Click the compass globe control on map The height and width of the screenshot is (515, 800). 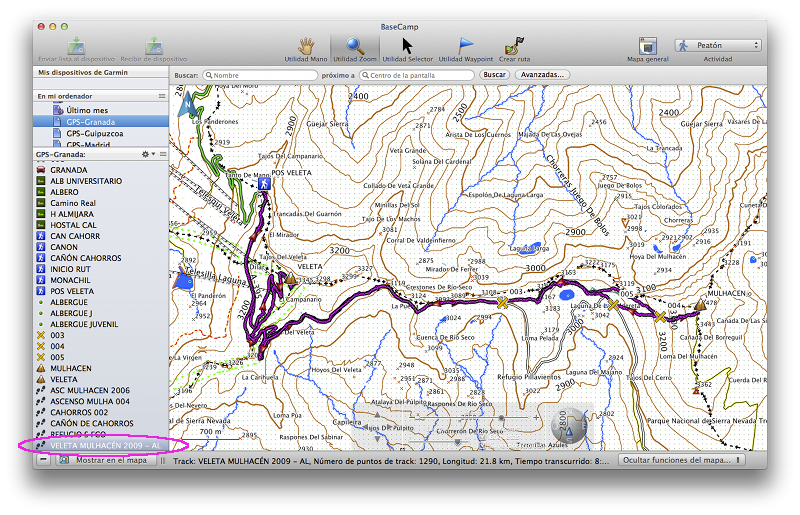tap(569, 426)
